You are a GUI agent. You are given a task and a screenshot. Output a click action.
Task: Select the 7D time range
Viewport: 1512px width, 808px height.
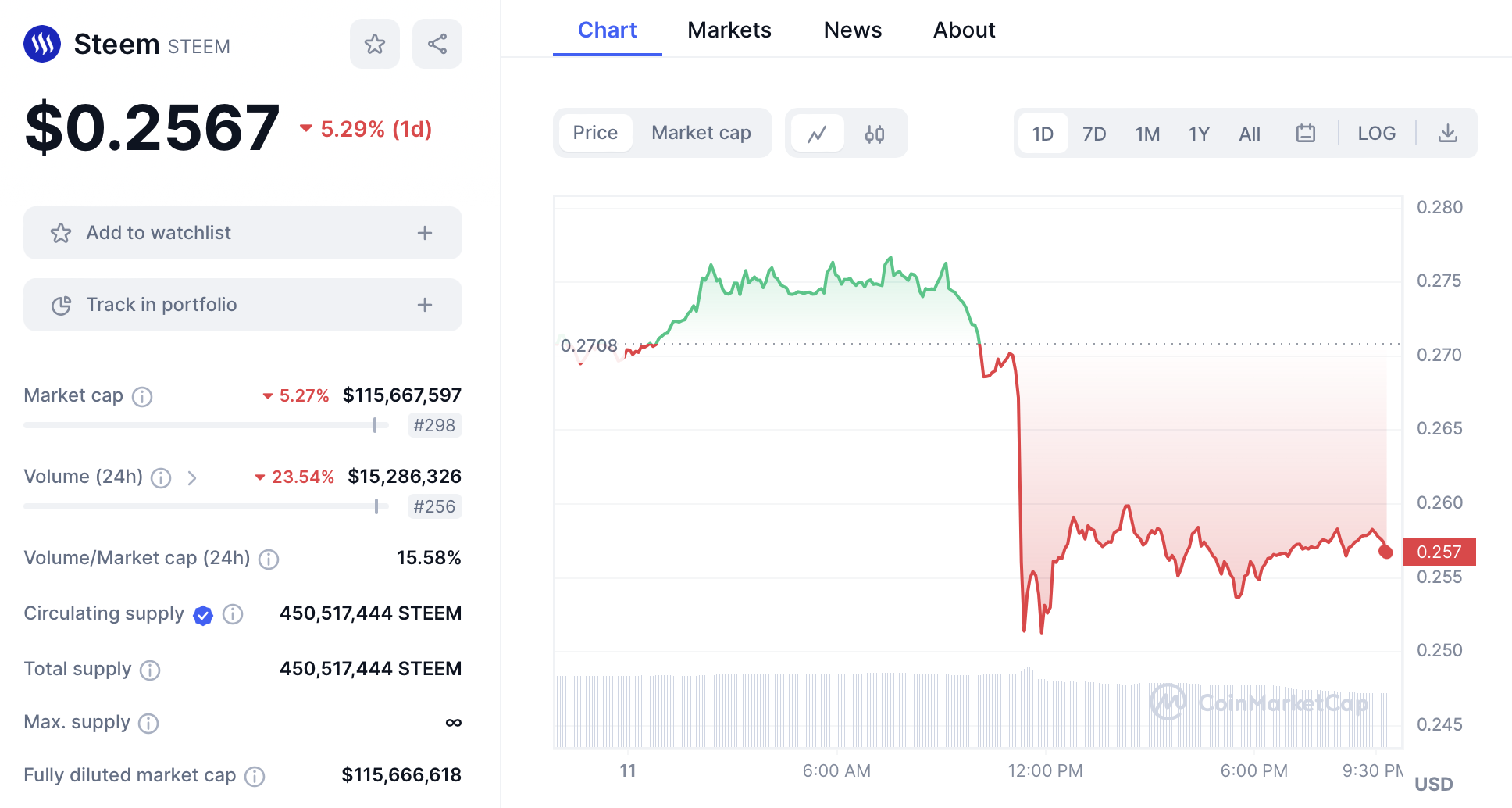coord(1094,134)
